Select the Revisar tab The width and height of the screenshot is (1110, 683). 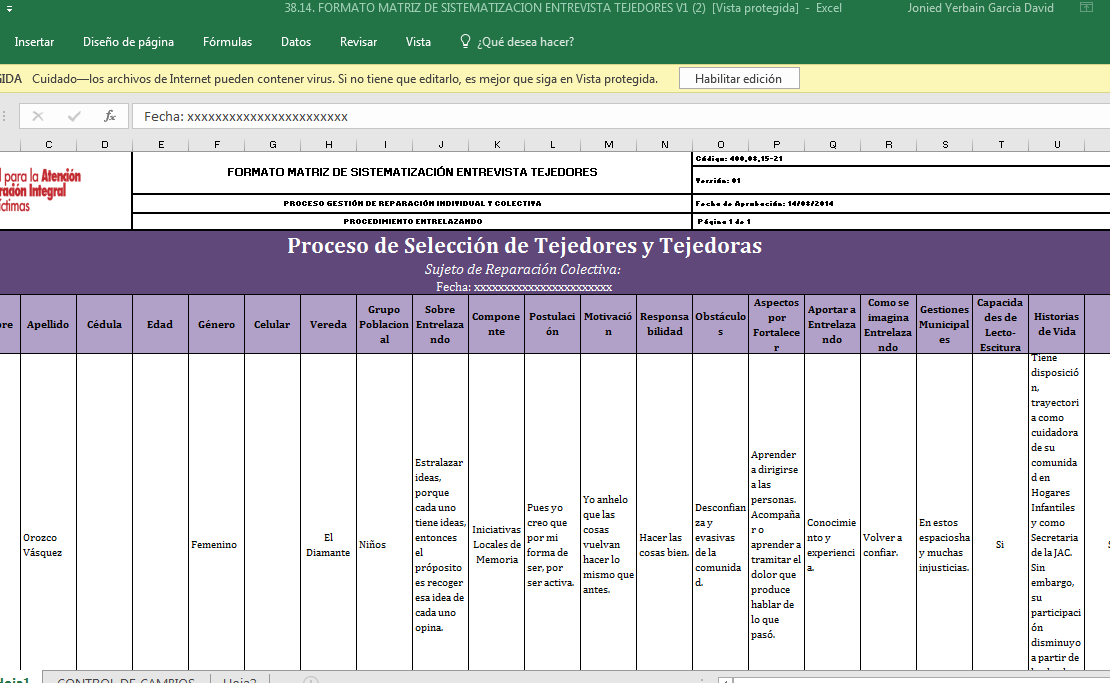pos(358,42)
